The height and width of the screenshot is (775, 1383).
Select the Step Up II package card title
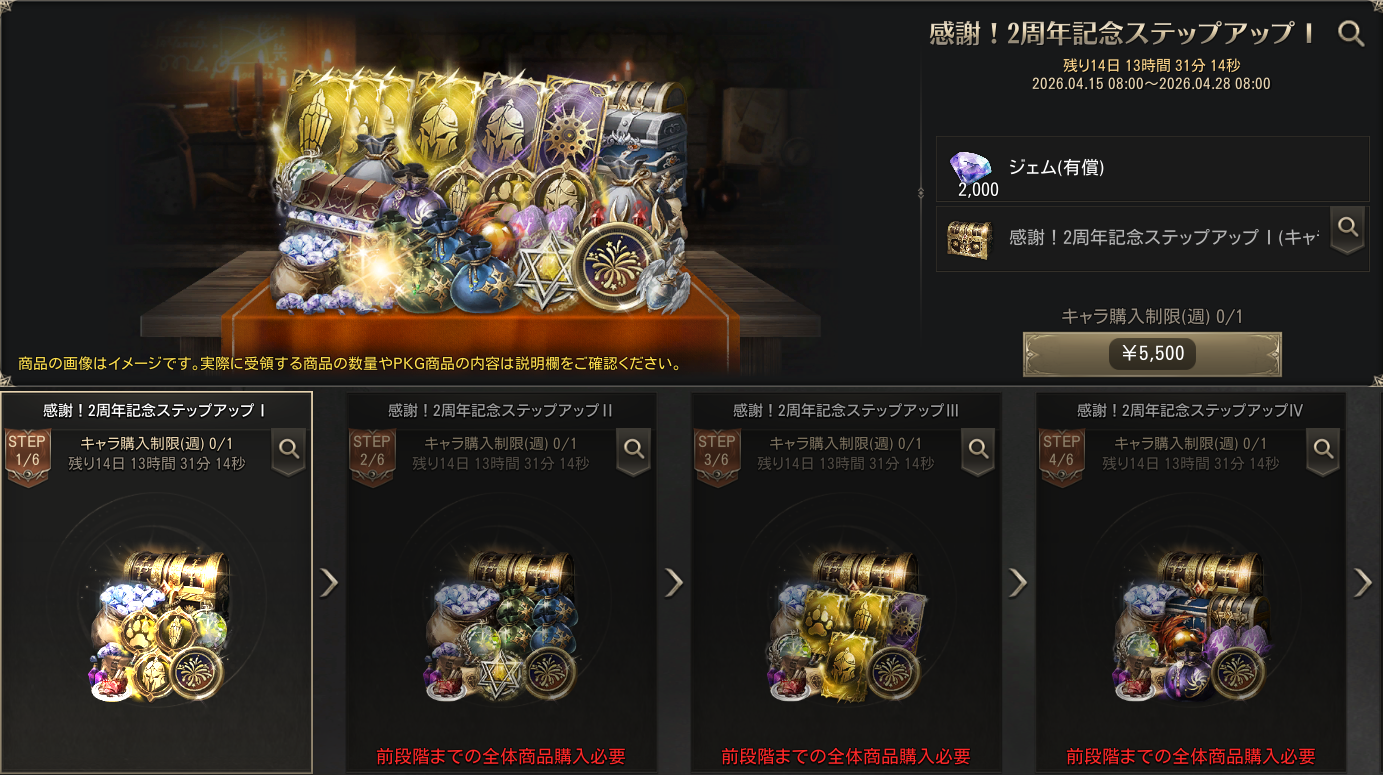point(500,410)
